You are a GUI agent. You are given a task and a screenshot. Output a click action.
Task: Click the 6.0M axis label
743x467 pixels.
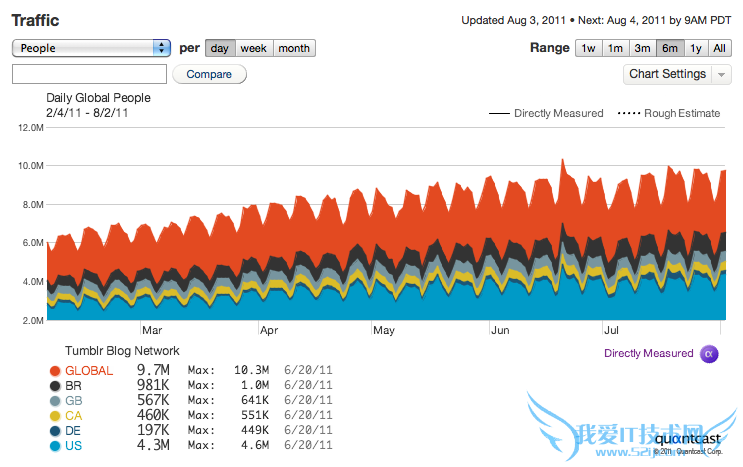(33, 243)
